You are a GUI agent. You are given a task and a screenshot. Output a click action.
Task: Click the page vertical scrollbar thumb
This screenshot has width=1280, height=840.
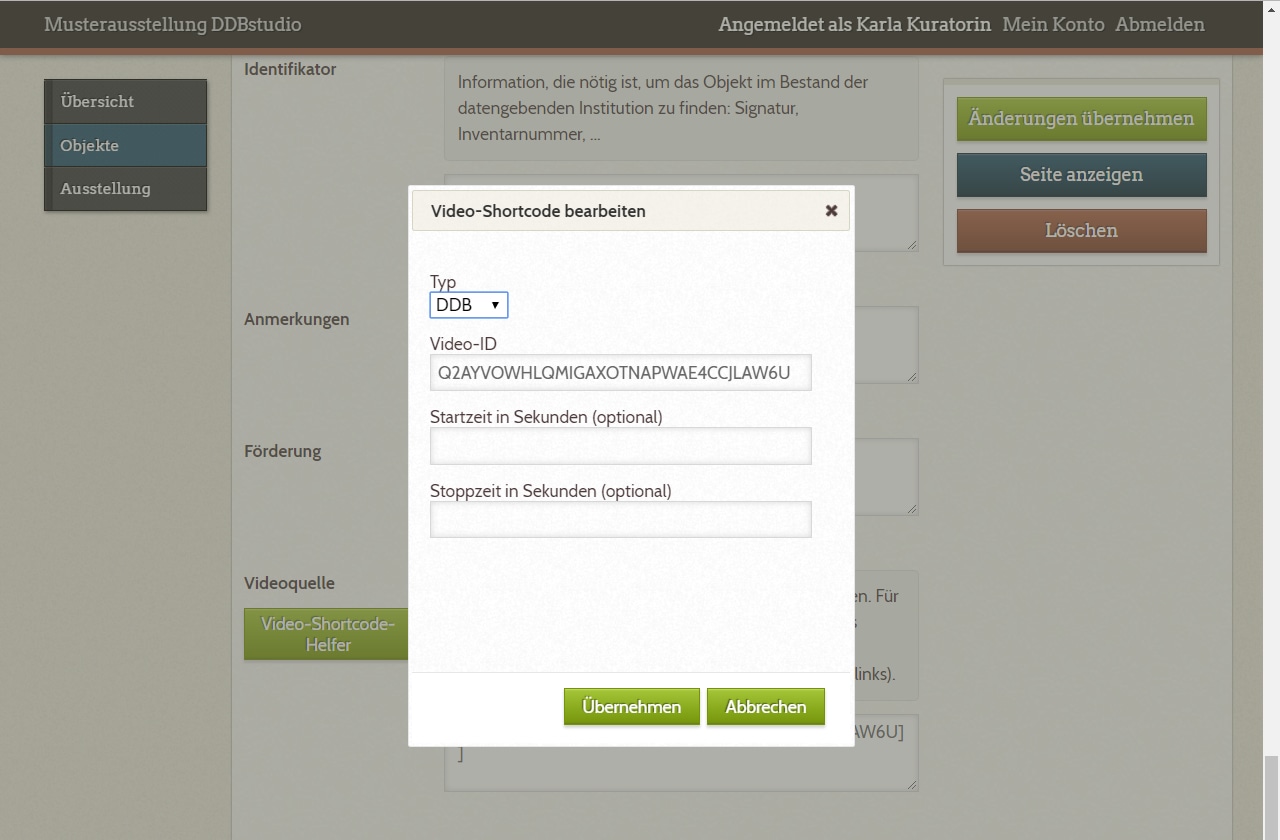1271,797
